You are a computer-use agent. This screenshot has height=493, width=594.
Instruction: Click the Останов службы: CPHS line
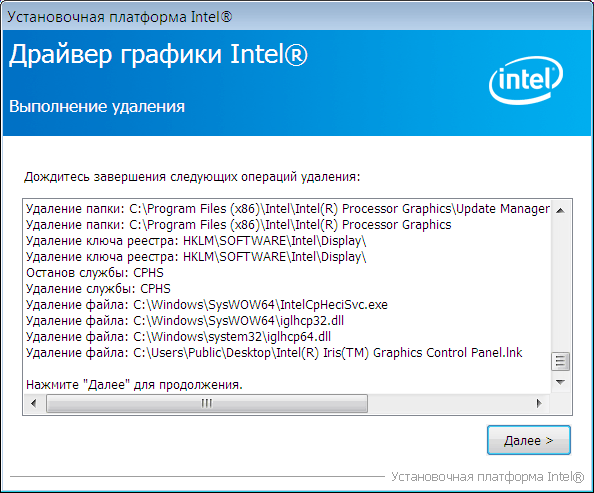[95, 272]
